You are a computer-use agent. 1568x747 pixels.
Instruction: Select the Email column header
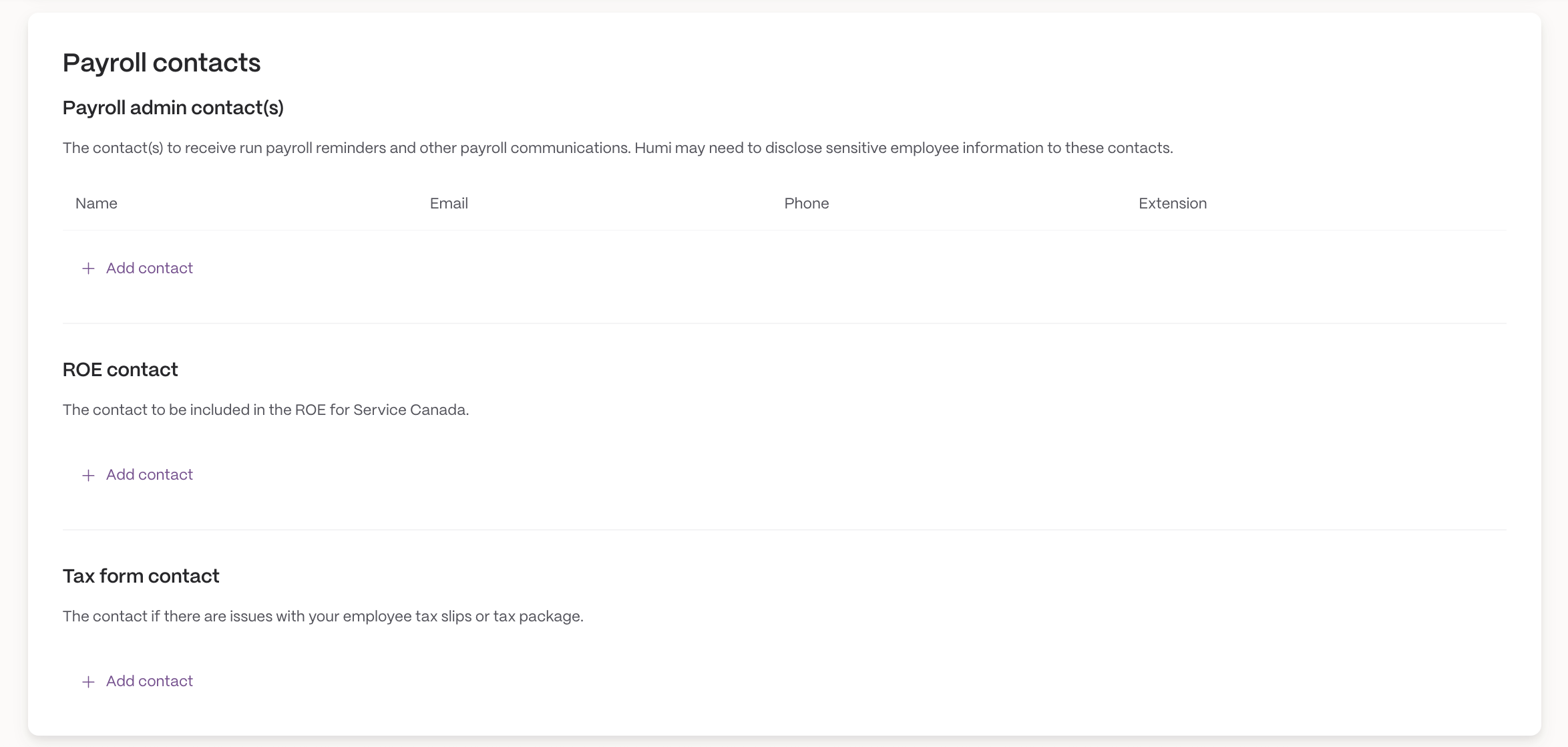449,203
